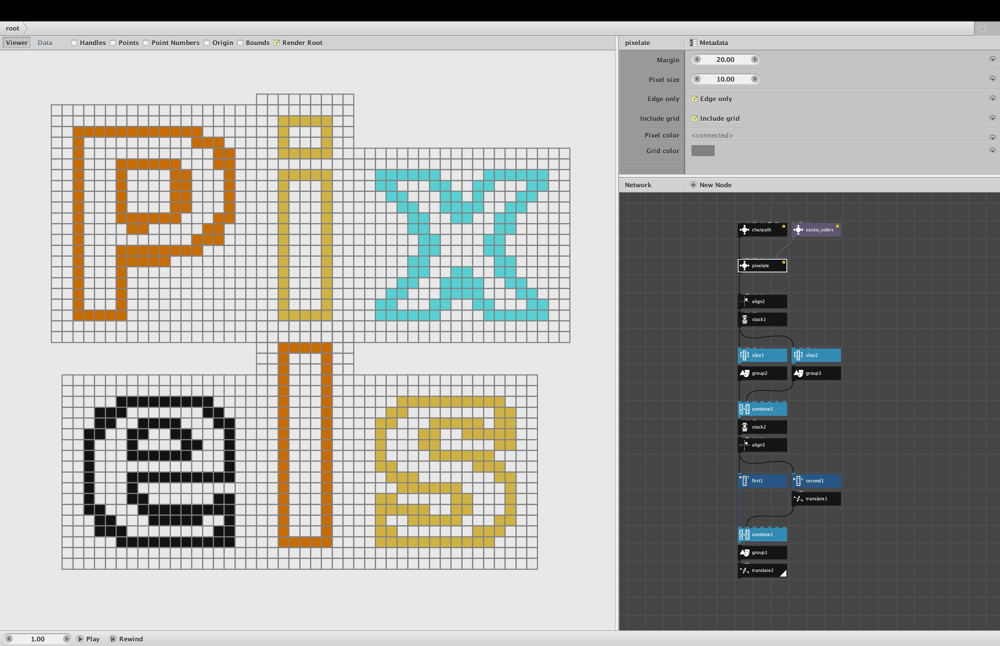Select the stack2 node
The width and height of the screenshot is (1000, 646).
762,427
